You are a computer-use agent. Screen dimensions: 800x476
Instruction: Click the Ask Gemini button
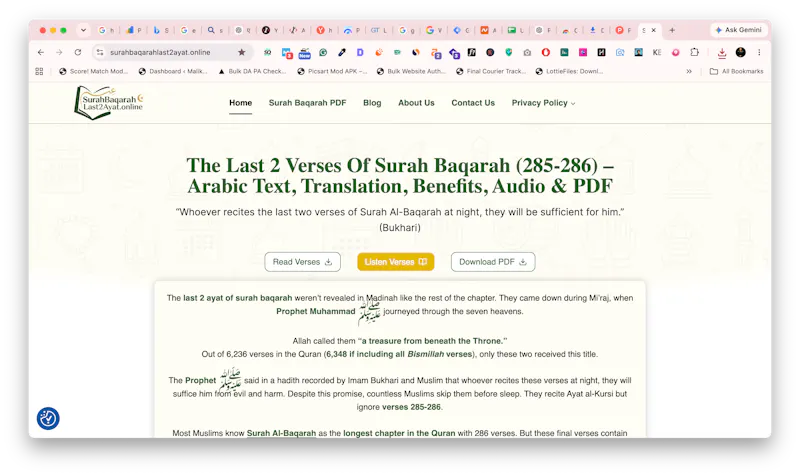click(738, 30)
